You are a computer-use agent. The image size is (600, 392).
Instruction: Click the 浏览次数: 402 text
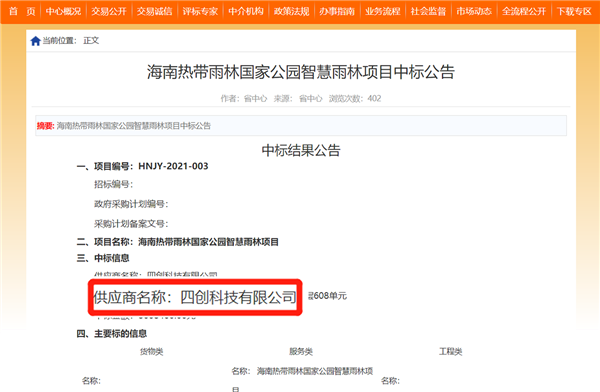pyautogui.click(x=355, y=98)
